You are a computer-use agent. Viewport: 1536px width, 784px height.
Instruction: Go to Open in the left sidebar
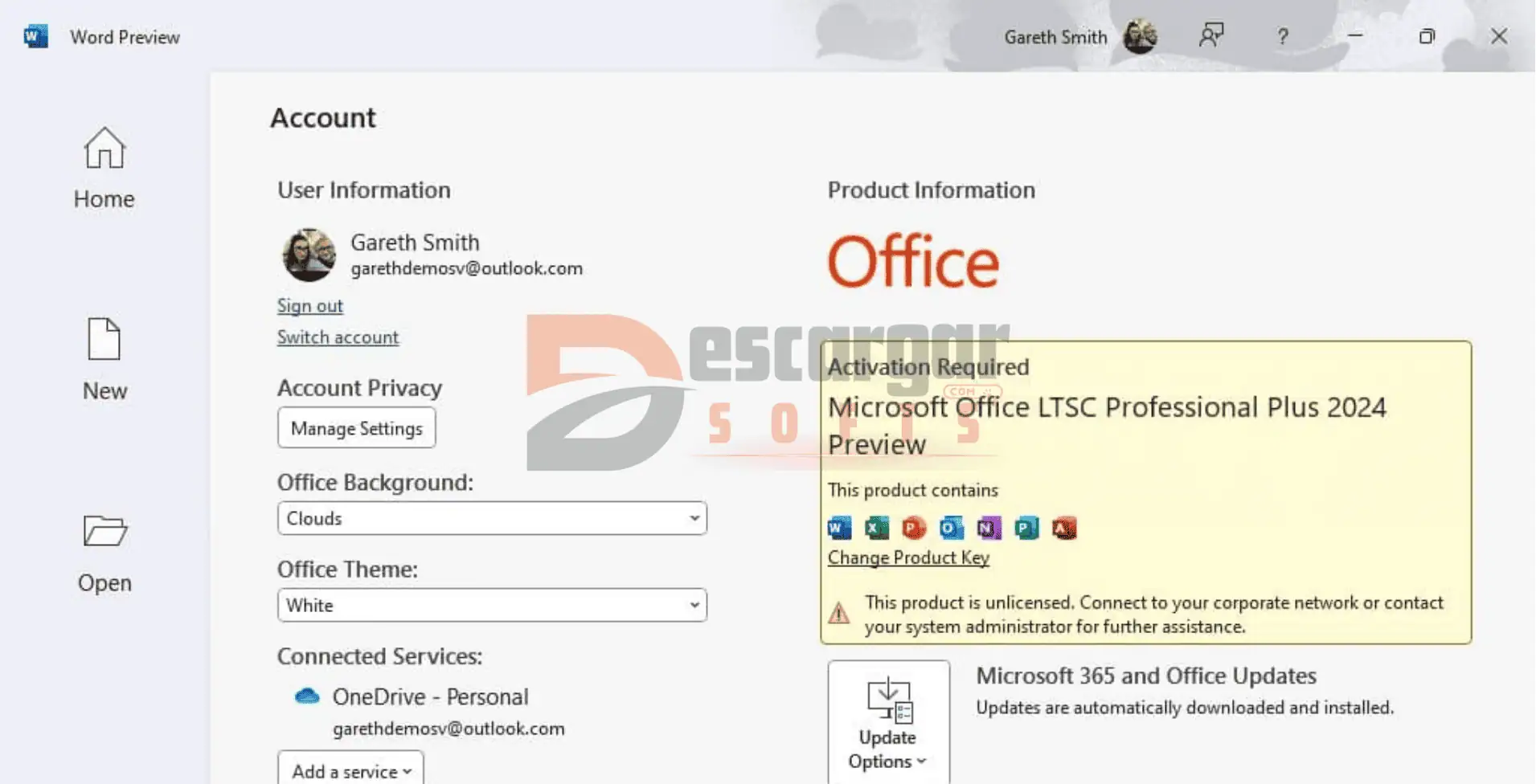104,553
